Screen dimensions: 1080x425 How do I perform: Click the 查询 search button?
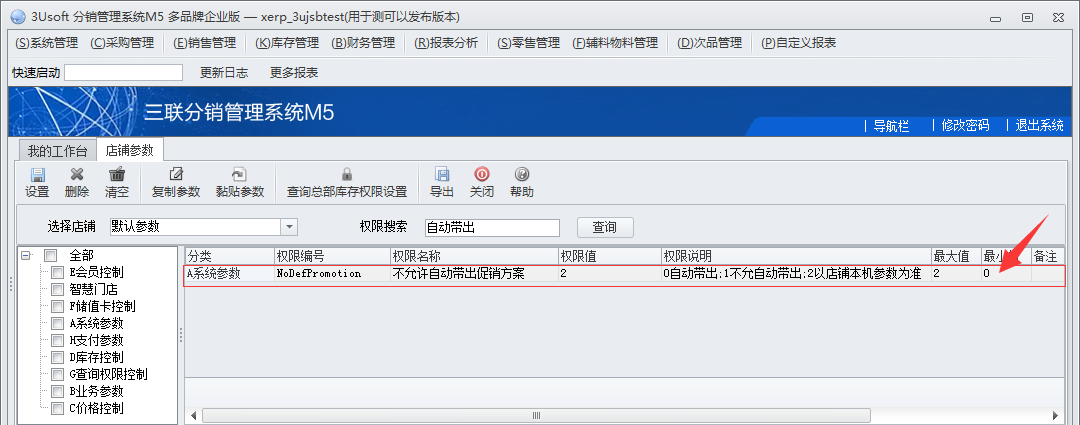click(x=605, y=227)
